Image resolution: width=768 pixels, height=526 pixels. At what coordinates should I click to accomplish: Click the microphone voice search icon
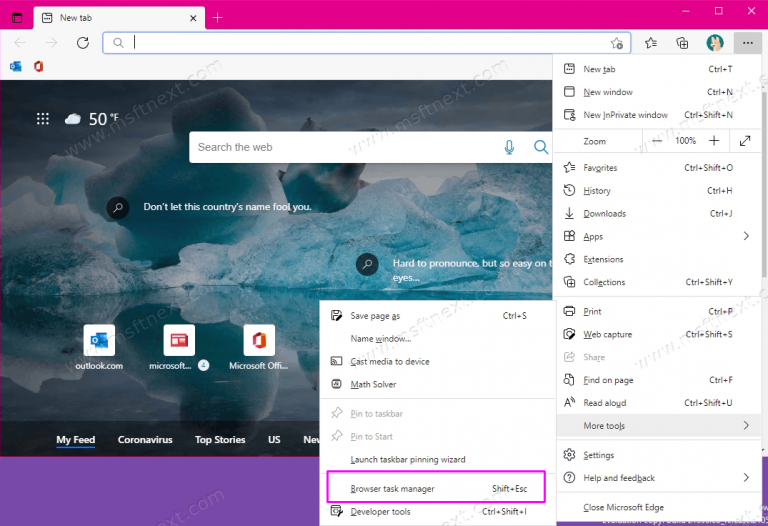tap(509, 147)
